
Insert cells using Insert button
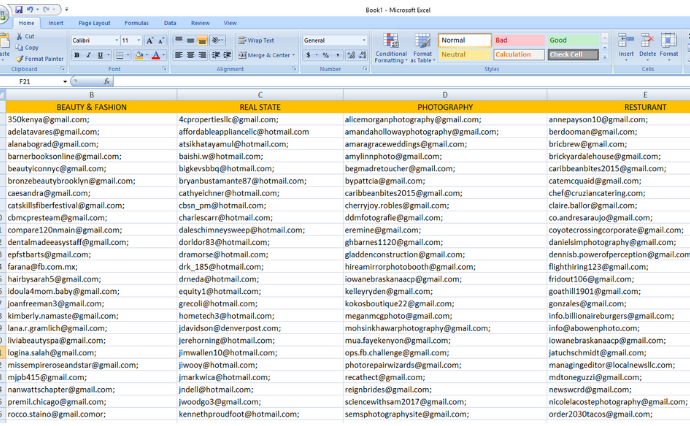click(x=626, y=48)
